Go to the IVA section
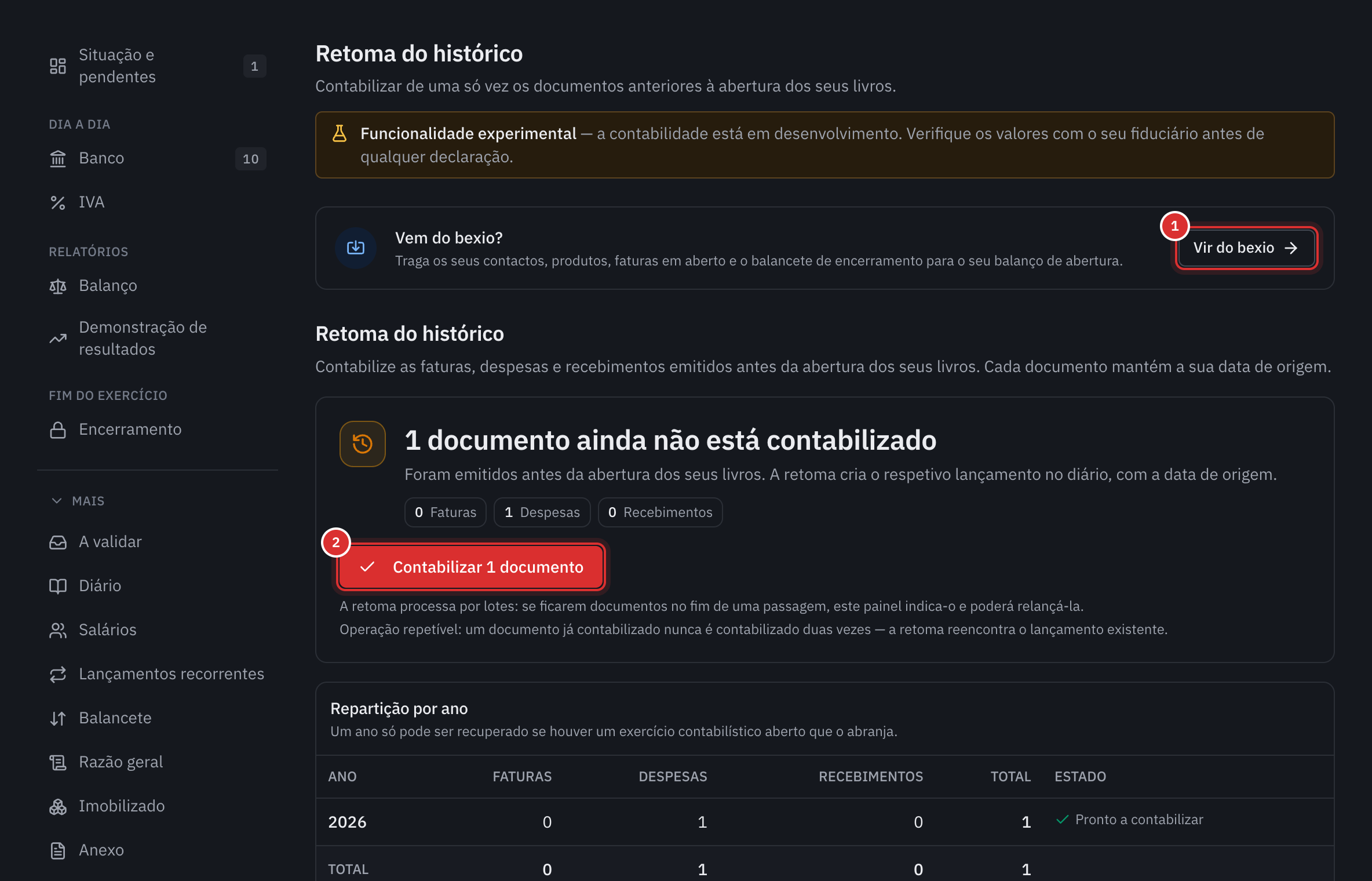 point(158,202)
